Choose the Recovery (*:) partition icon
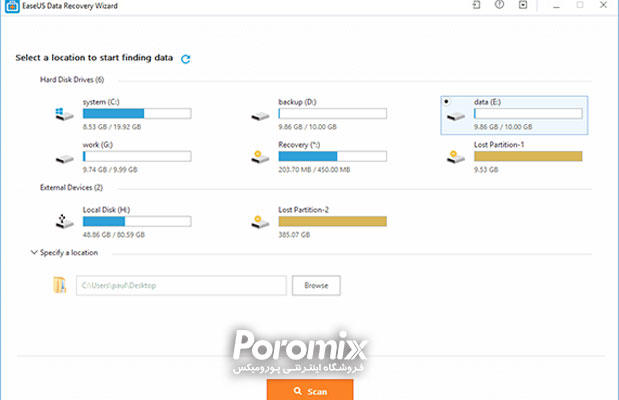The width and height of the screenshot is (619, 400). (x=260, y=158)
